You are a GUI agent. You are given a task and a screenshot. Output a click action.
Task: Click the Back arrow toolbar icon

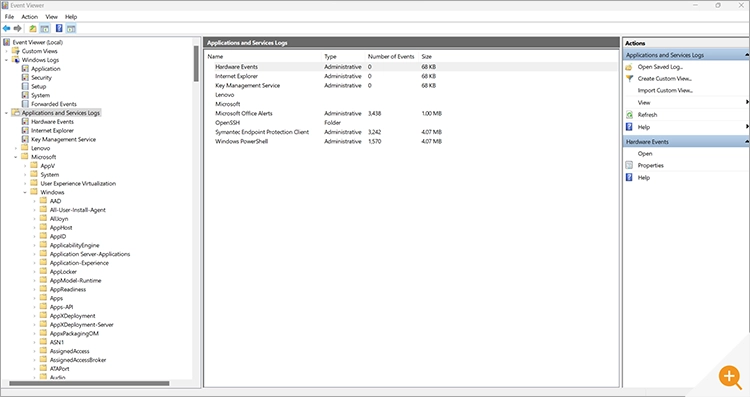[7, 29]
